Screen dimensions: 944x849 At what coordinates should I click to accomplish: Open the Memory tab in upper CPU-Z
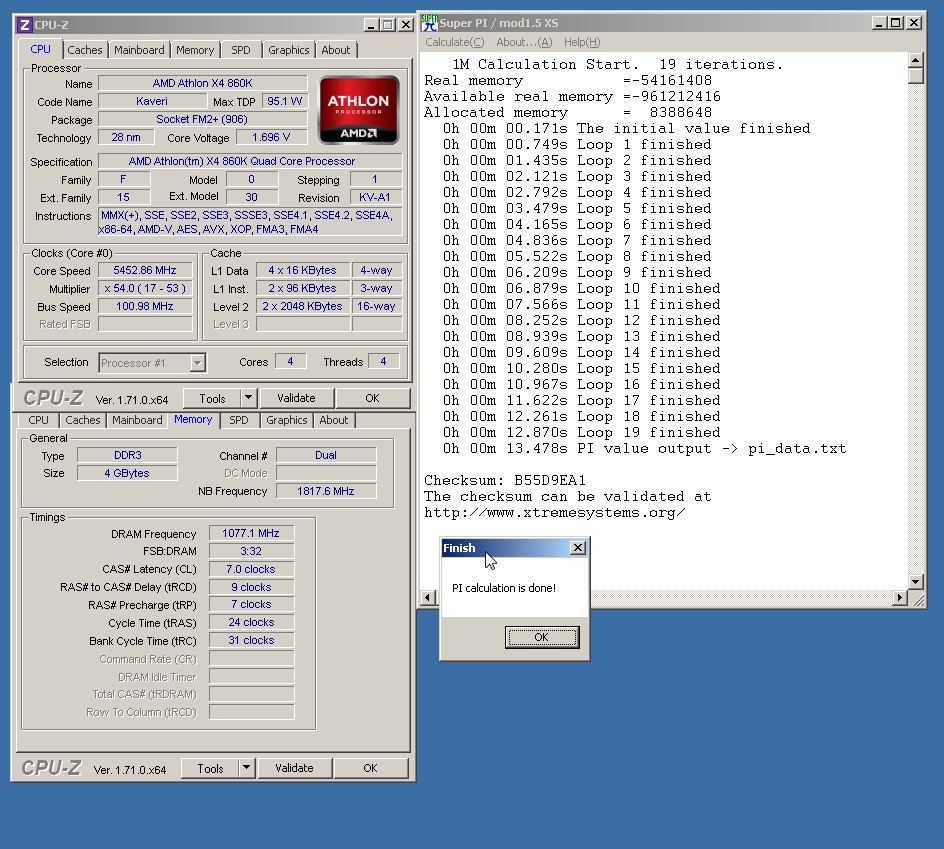click(194, 50)
